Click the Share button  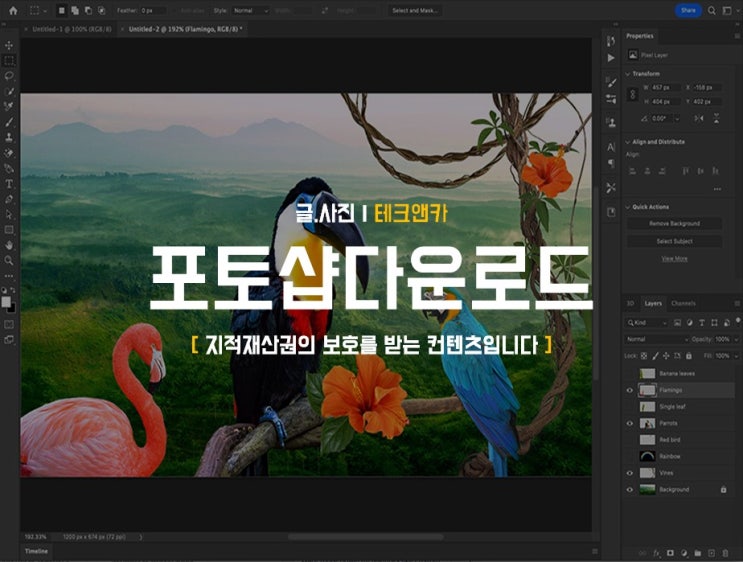(x=688, y=10)
